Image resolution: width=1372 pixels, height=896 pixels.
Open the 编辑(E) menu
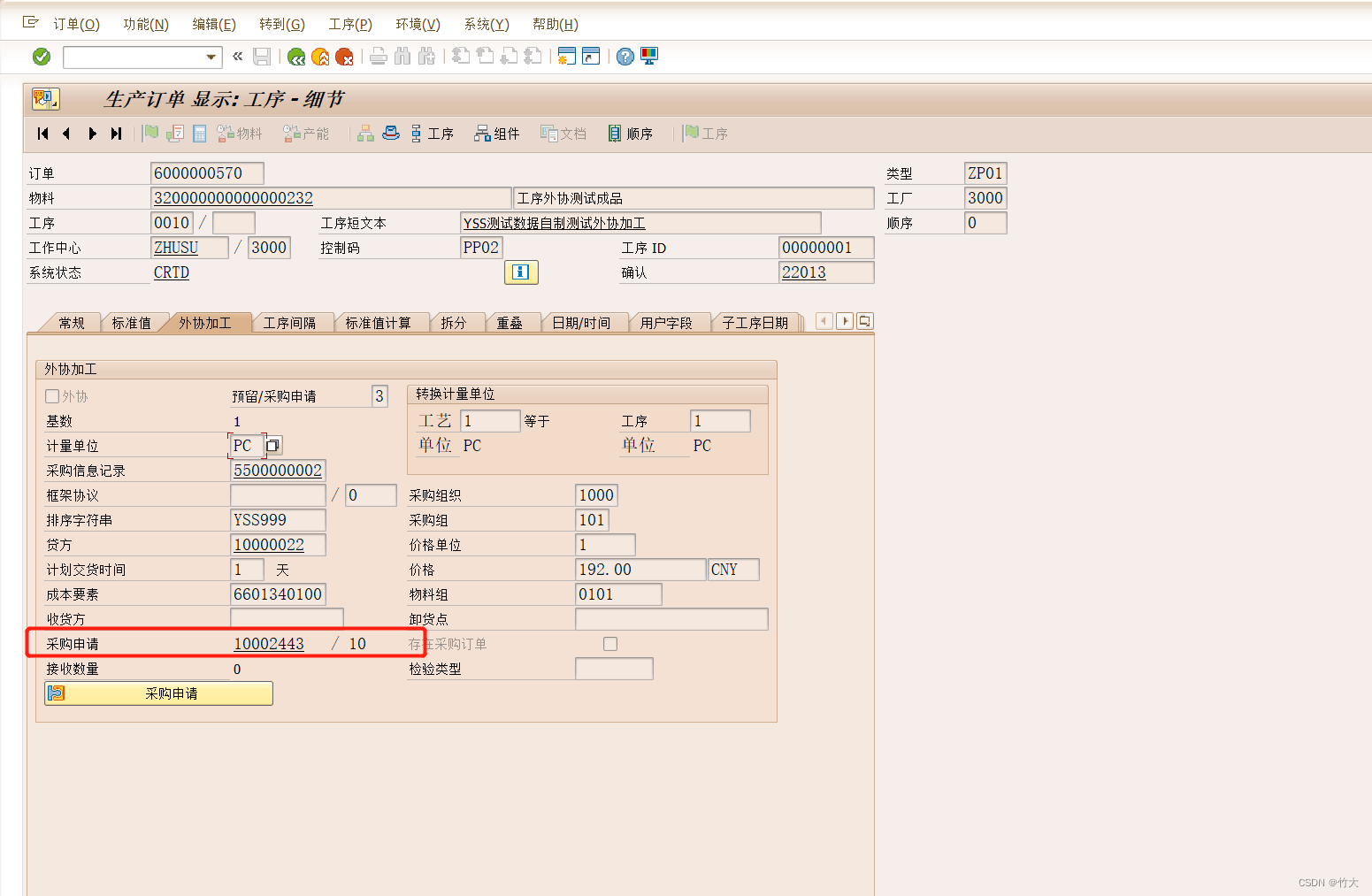(x=214, y=24)
